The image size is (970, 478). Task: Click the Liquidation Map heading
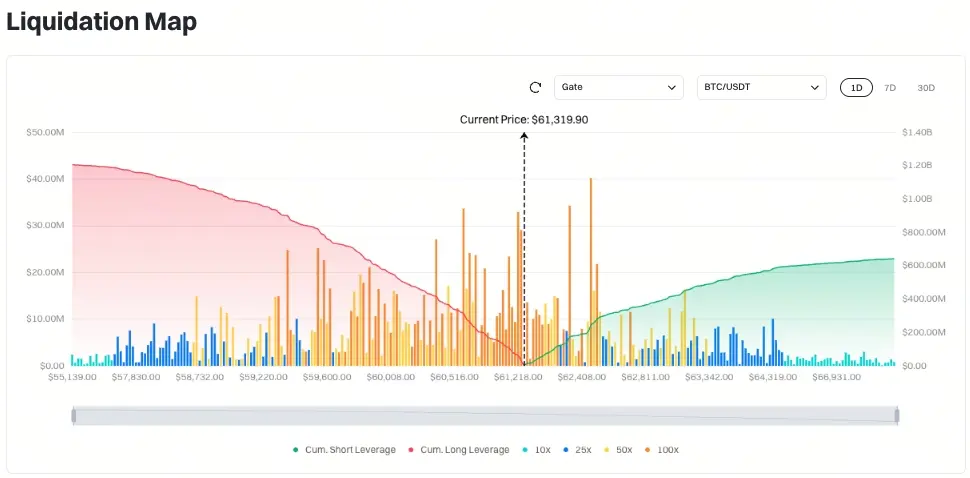point(101,22)
